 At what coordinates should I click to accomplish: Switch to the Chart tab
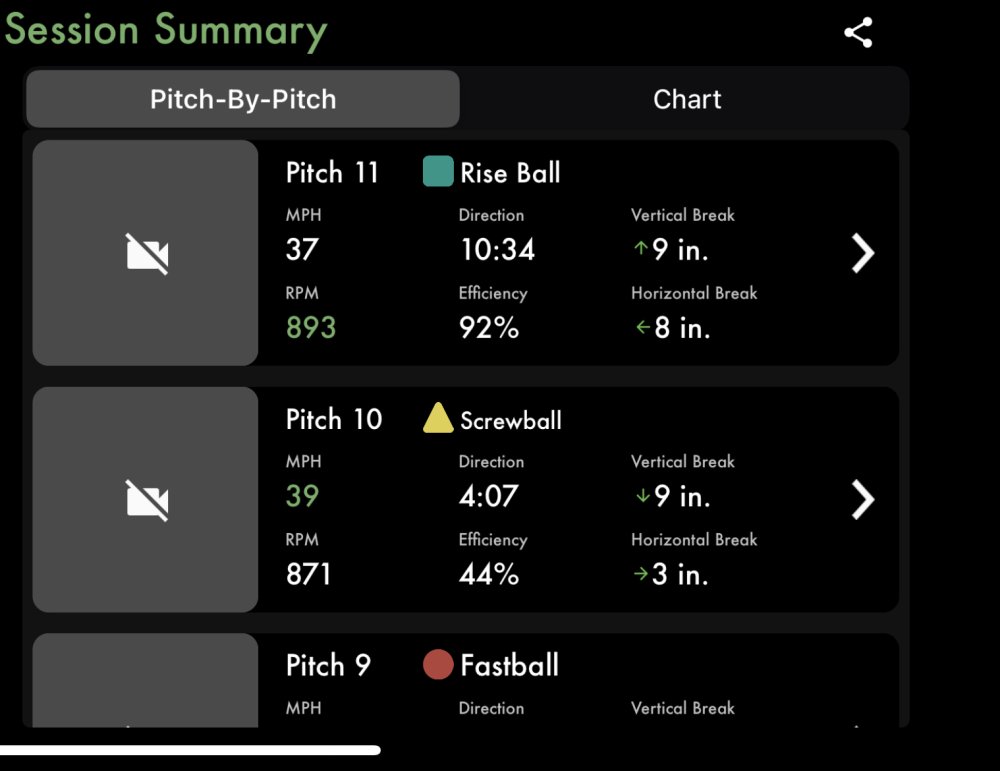[687, 99]
